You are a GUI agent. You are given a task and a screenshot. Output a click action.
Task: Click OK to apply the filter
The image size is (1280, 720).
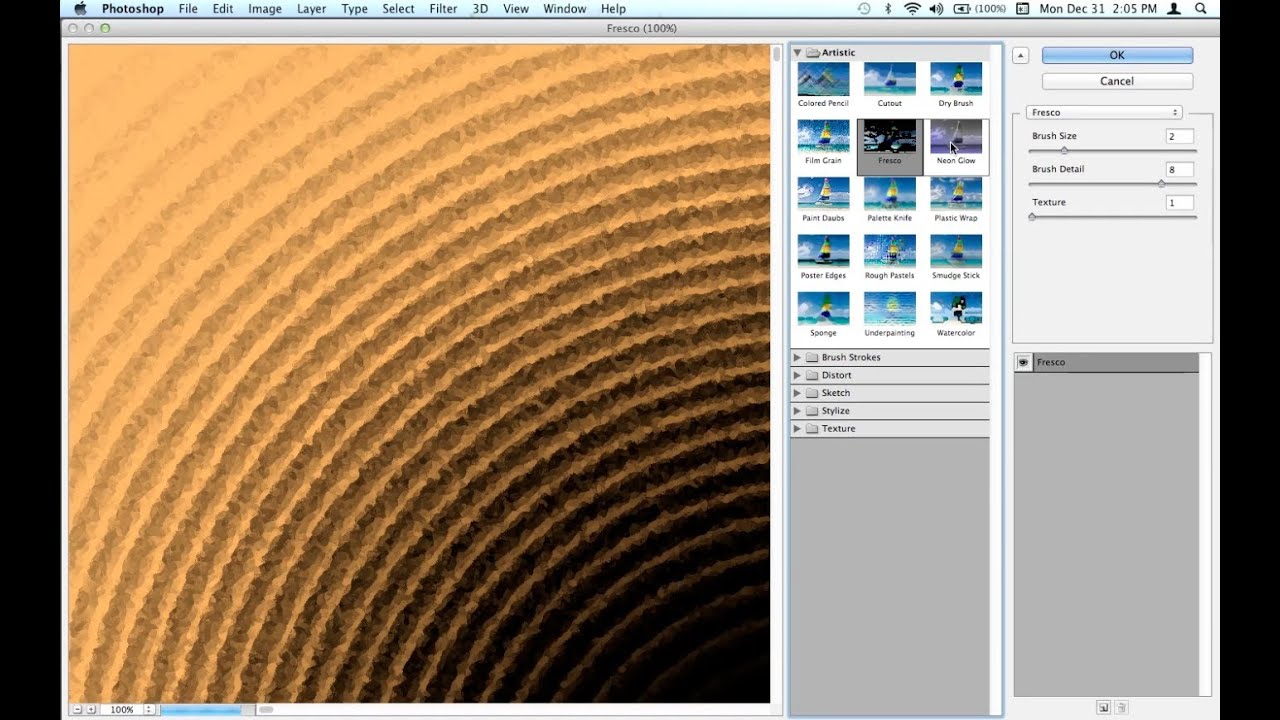tap(1117, 56)
